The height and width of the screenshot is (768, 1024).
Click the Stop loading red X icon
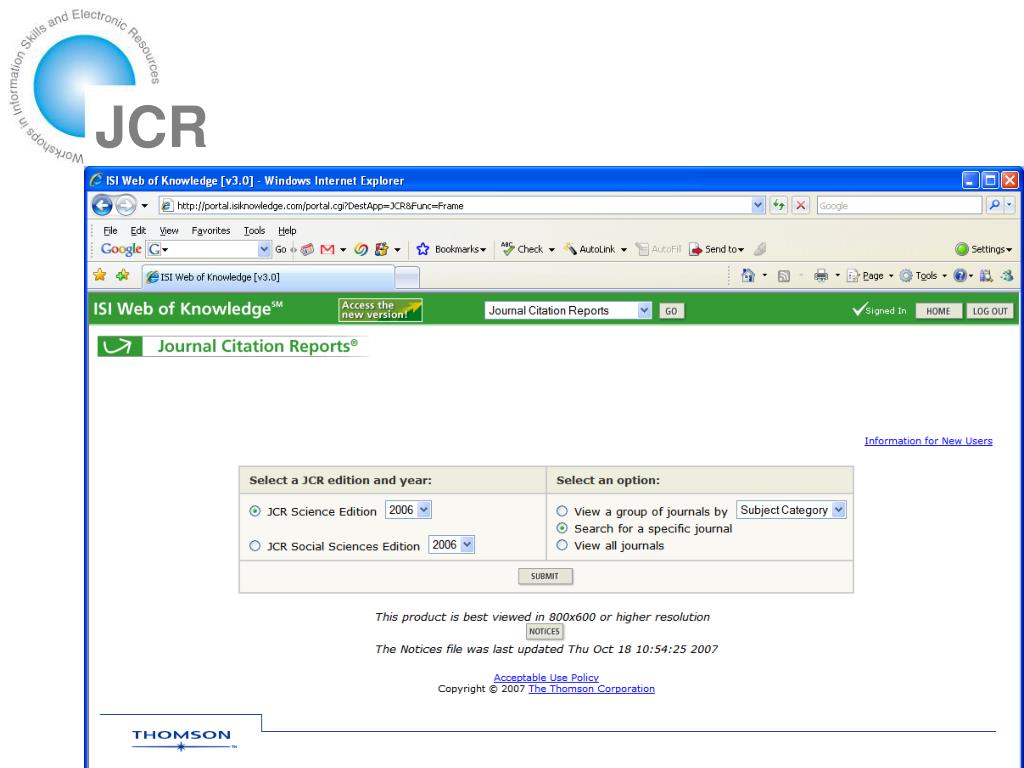click(801, 205)
